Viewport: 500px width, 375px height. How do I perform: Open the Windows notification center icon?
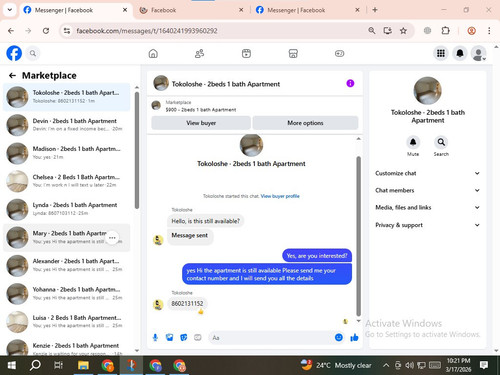click(484, 365)
